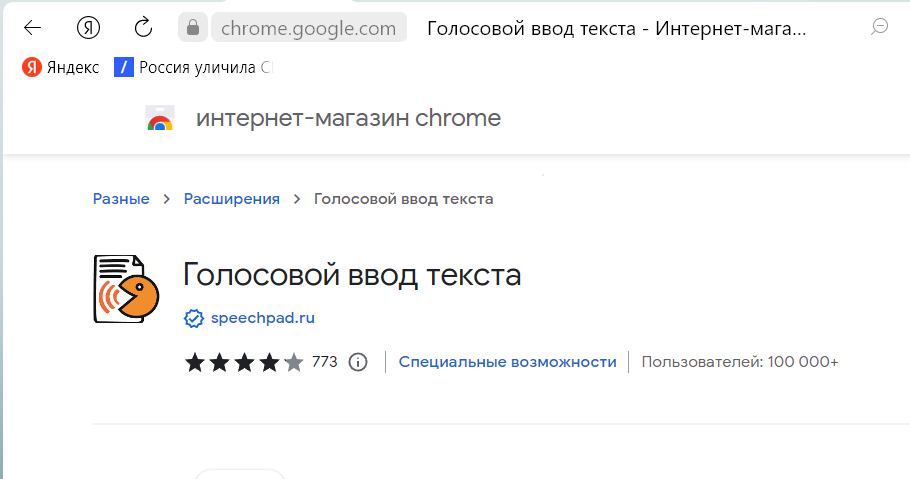Viewport: 910px width, 479px height.
Task: Click the star rating row
Action: coord(244,362)
